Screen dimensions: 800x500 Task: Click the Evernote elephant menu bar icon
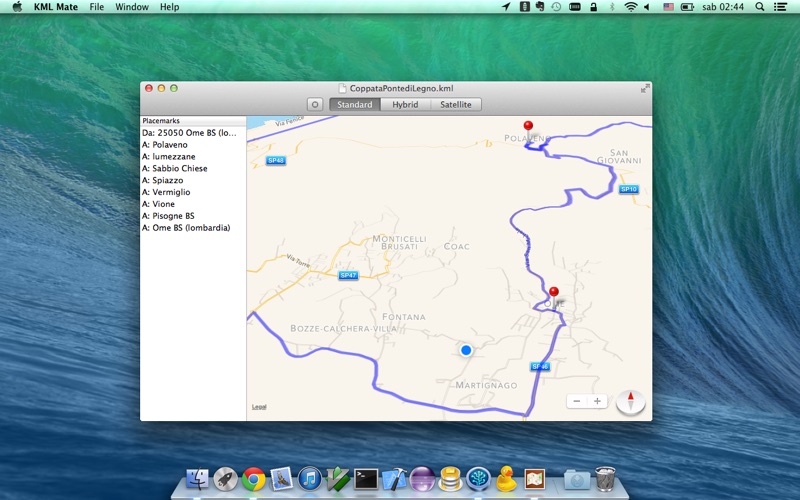tap(540, 7)
